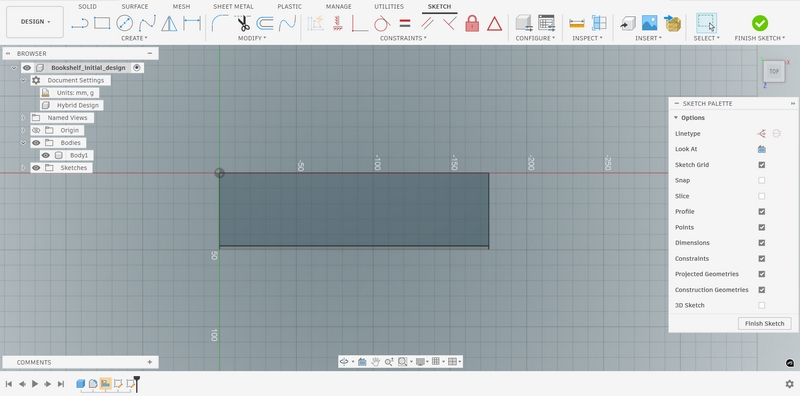Toggle the Points checkbox
The width and height of the screenshot is (800, 396).
[762, 227]
